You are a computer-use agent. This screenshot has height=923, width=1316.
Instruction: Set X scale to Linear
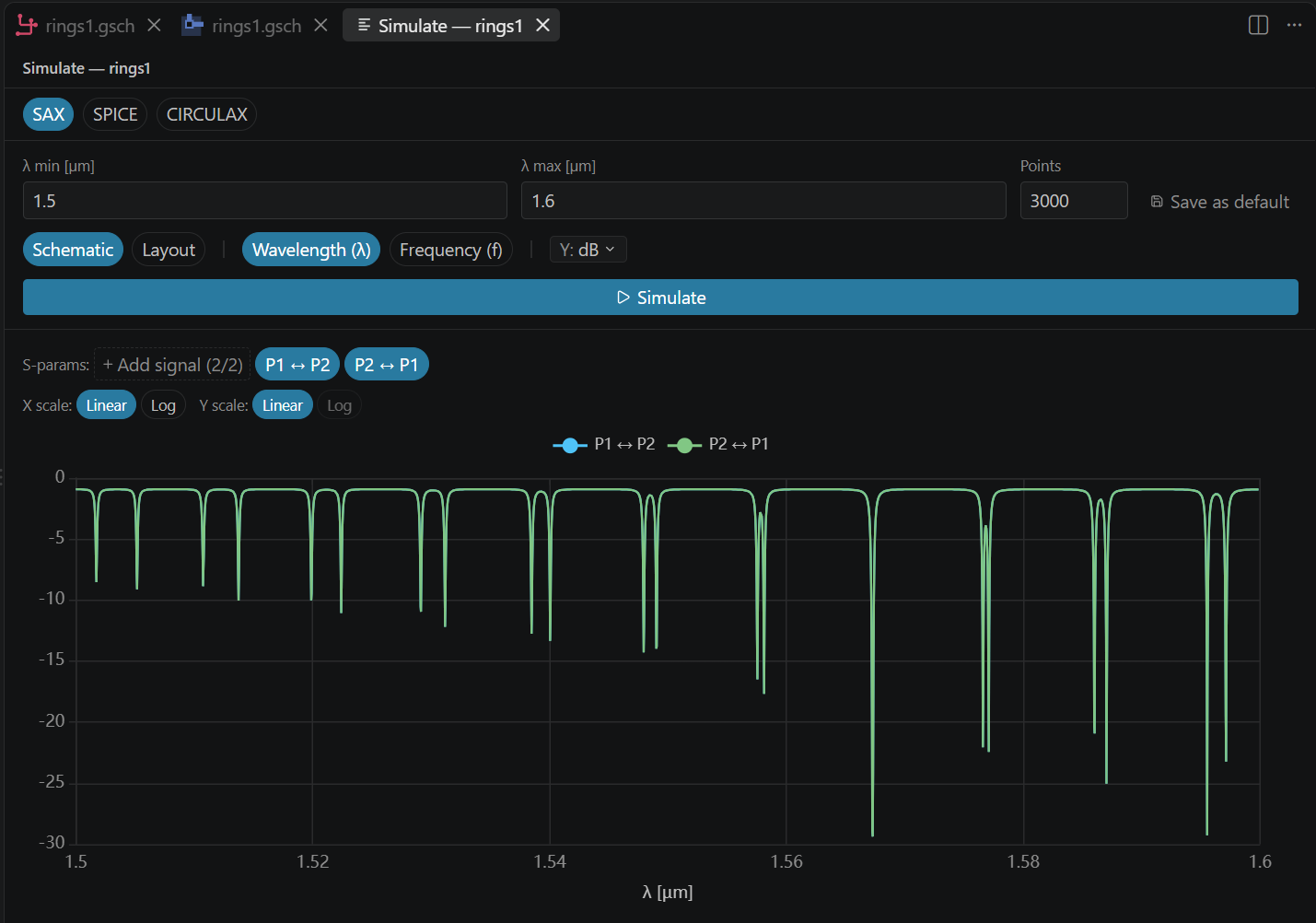click(x=106, y=405)
